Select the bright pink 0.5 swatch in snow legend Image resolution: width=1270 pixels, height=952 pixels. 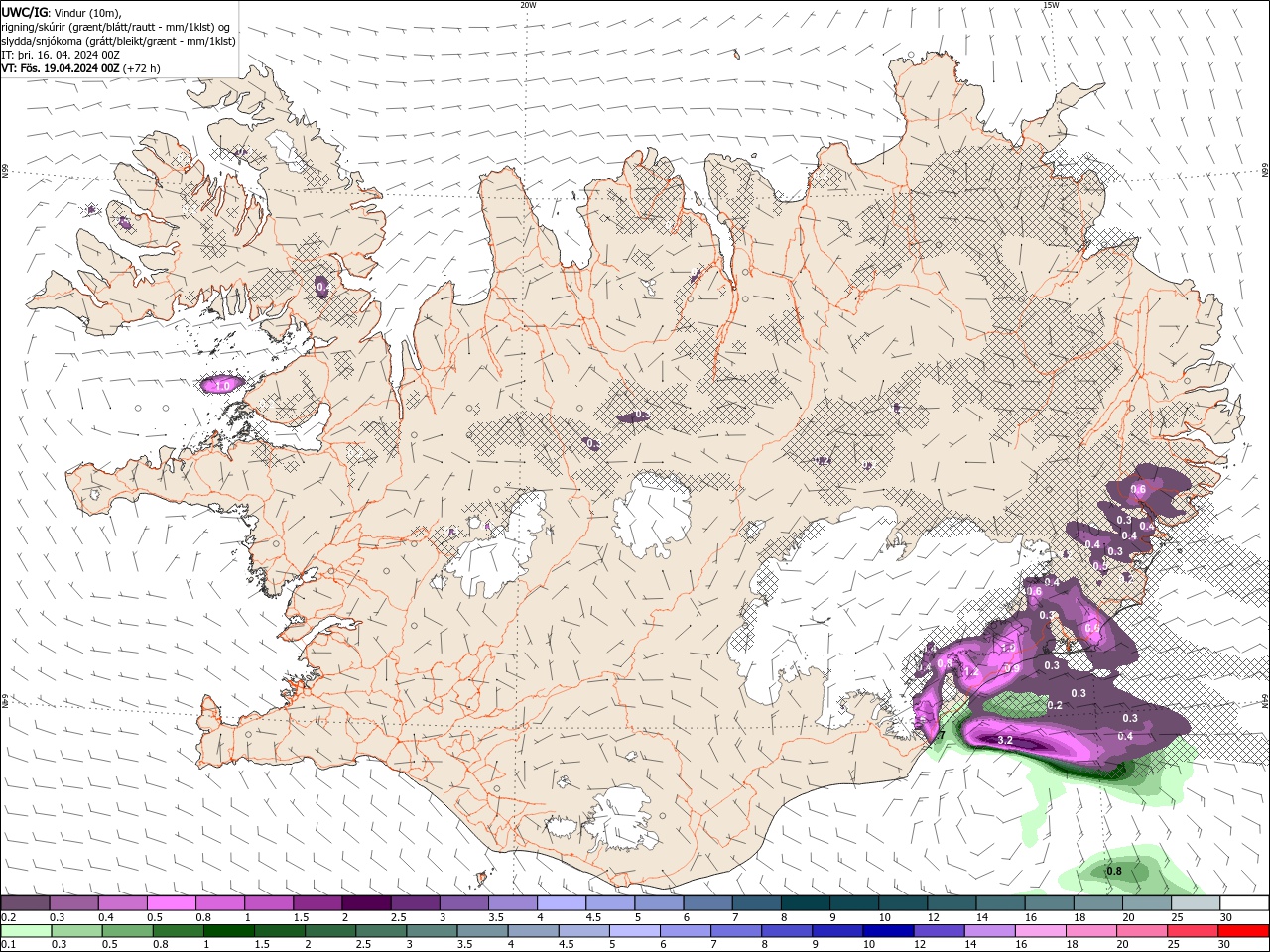[x=171, y=903]
